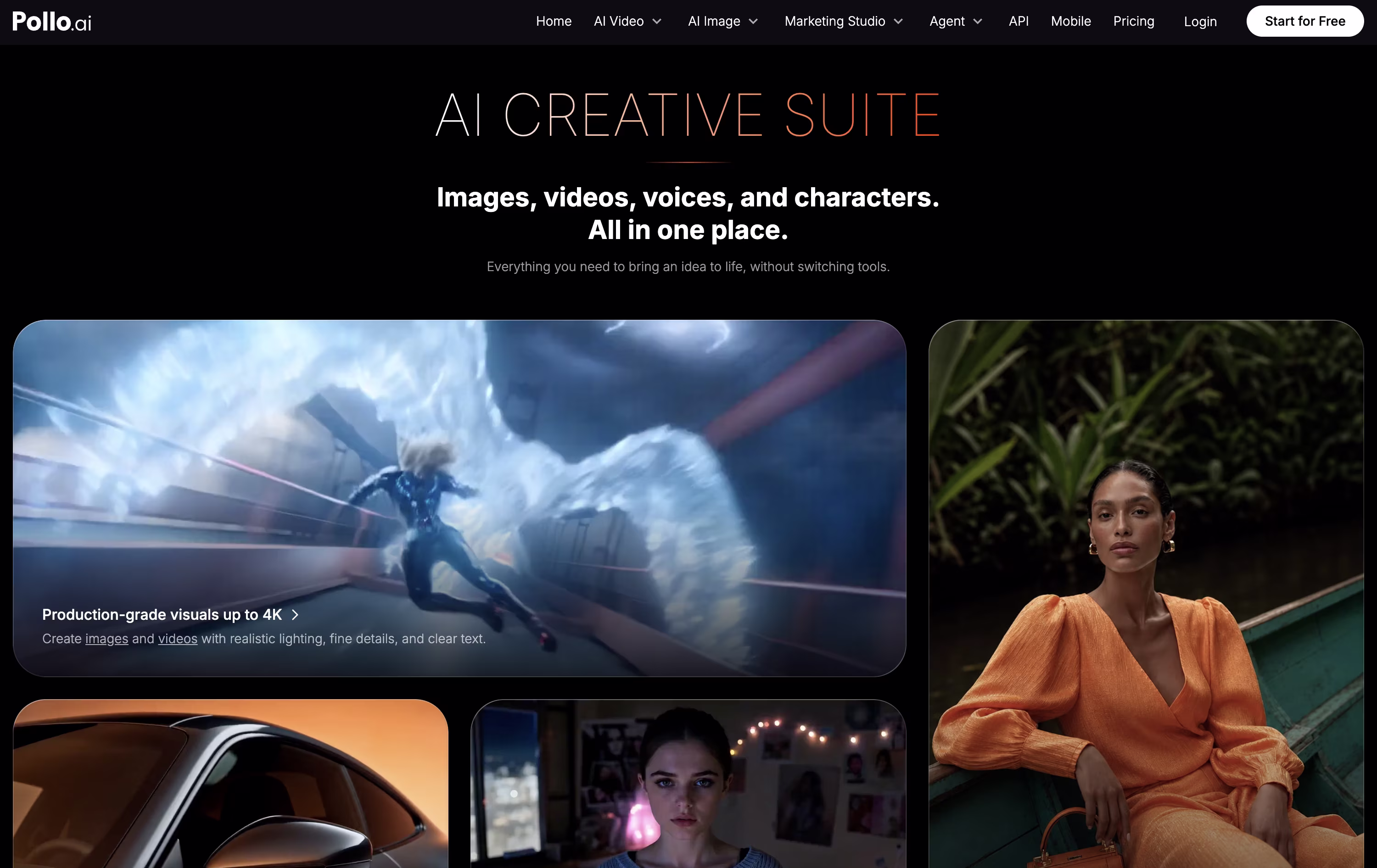Follow the underlined videos link
This screenshot has height=868, width=1377.
pos(178,639)
